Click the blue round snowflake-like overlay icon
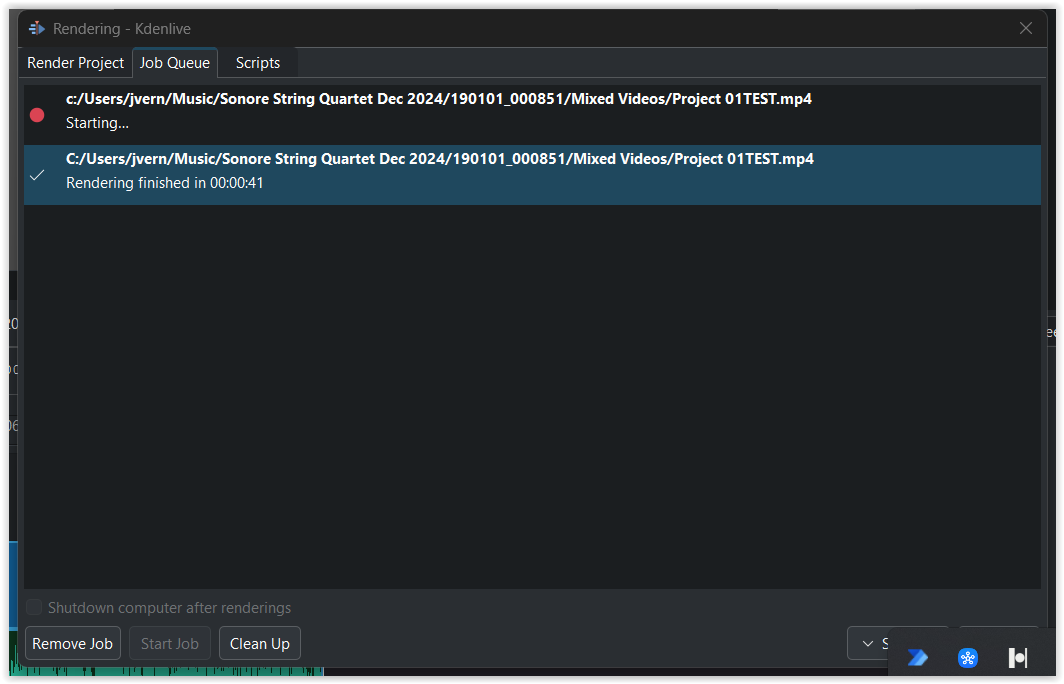 (968, 657)
